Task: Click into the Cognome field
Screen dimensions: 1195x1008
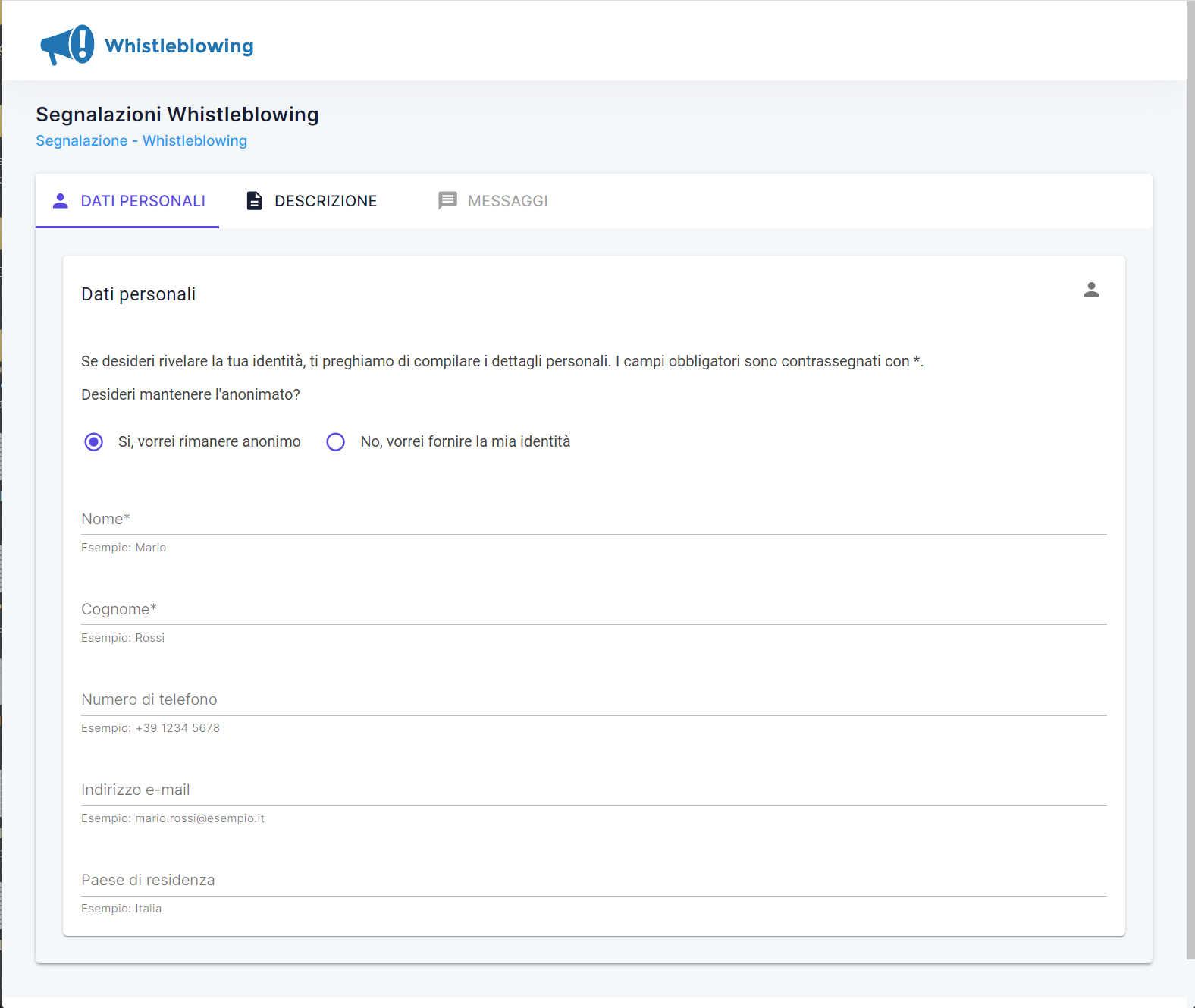Action: (593, 610)
